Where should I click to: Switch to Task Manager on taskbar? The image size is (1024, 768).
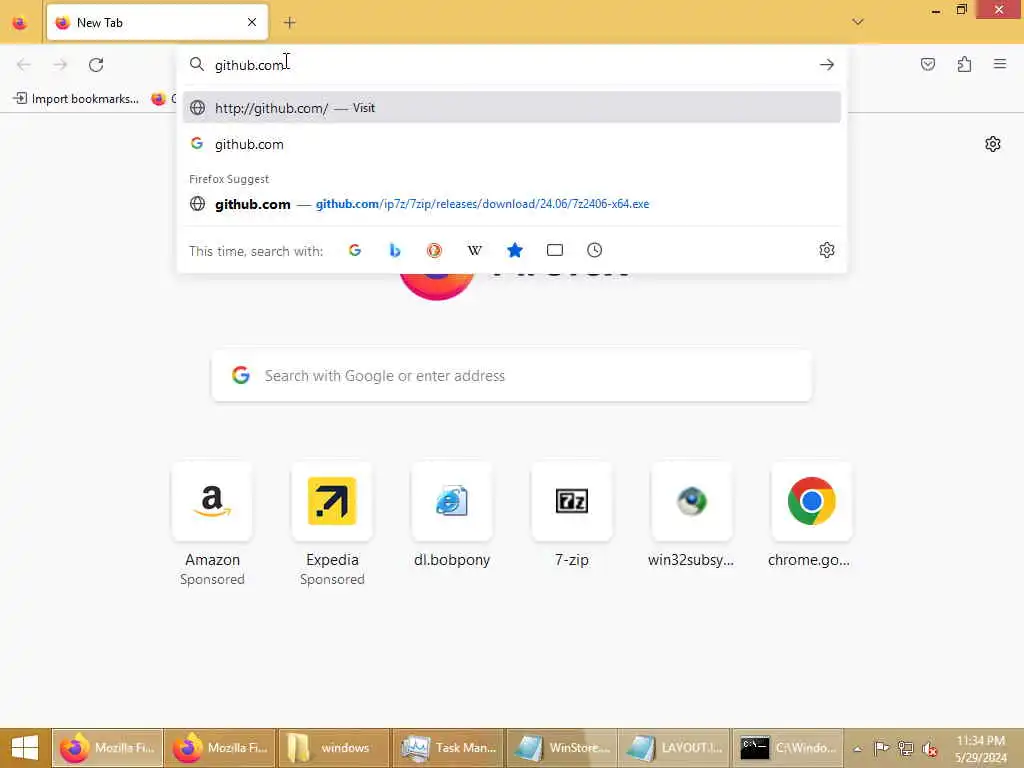click(447, 748)
